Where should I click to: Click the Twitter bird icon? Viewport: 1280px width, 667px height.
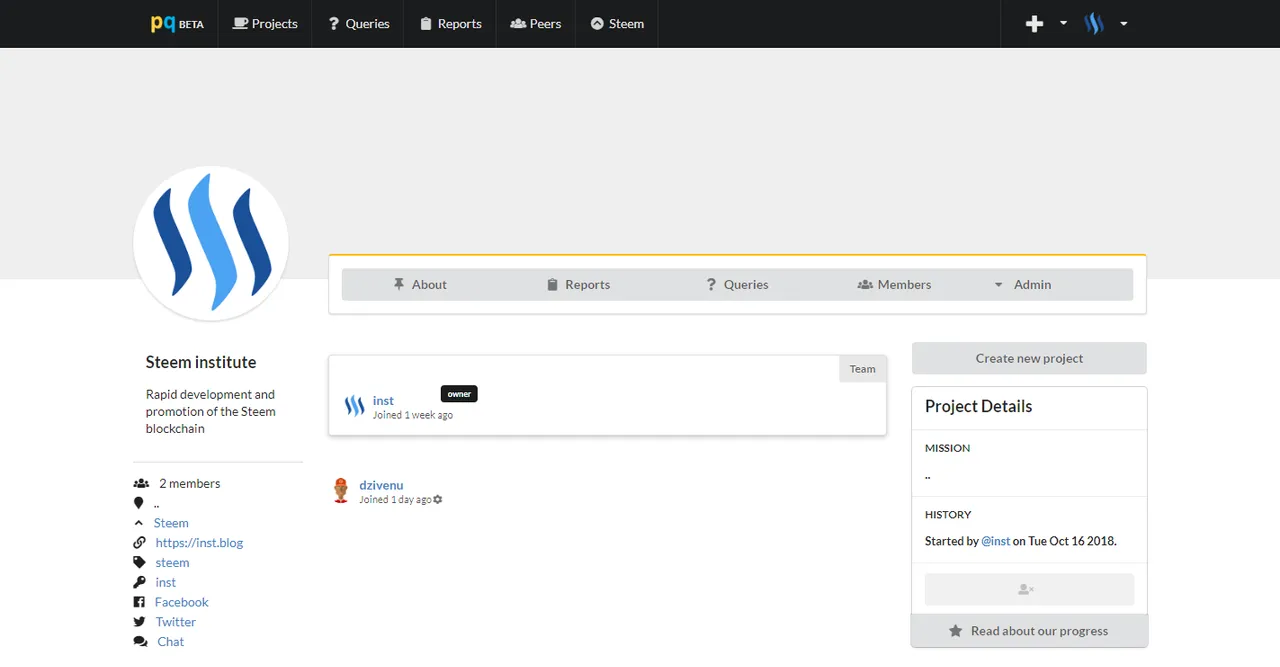tap(139, 622)
